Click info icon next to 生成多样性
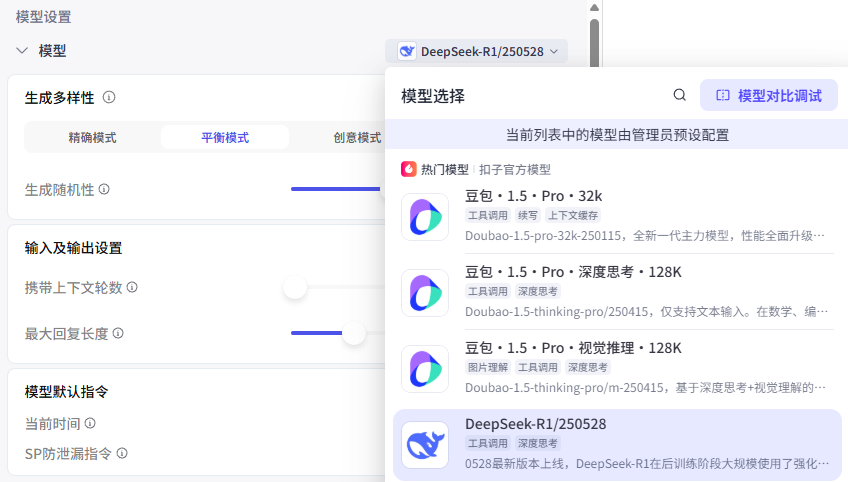The image size is (848, 482). pos(109,97)
